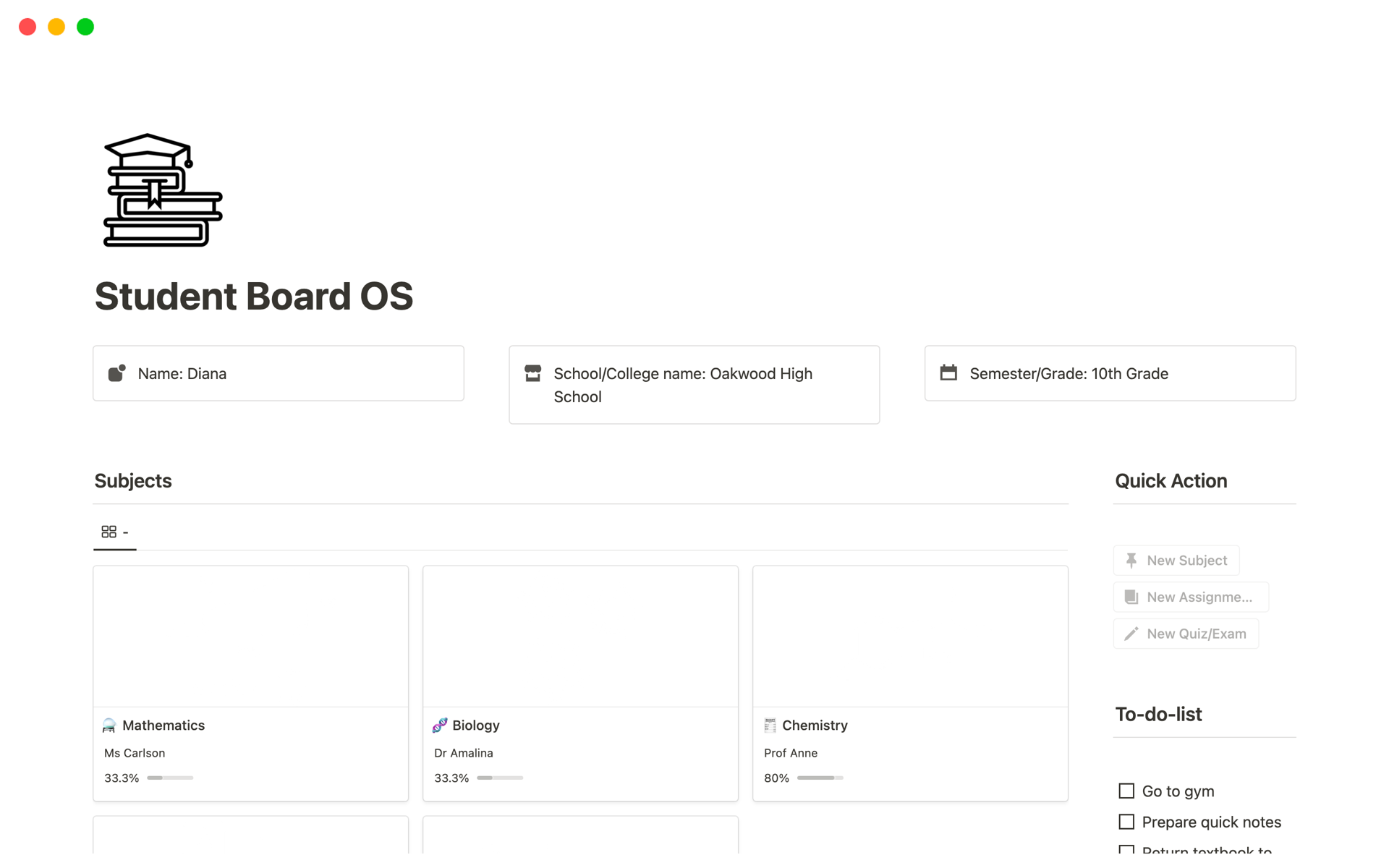Click Biology's 33.3% progress bar
1389x868 pixels.
tap(500, 778)
